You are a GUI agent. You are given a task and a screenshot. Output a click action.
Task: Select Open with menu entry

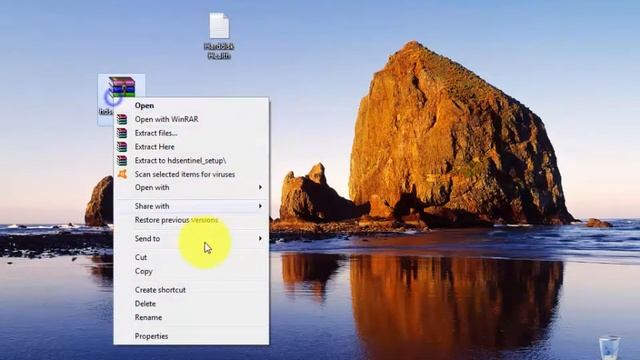point(191,187)
